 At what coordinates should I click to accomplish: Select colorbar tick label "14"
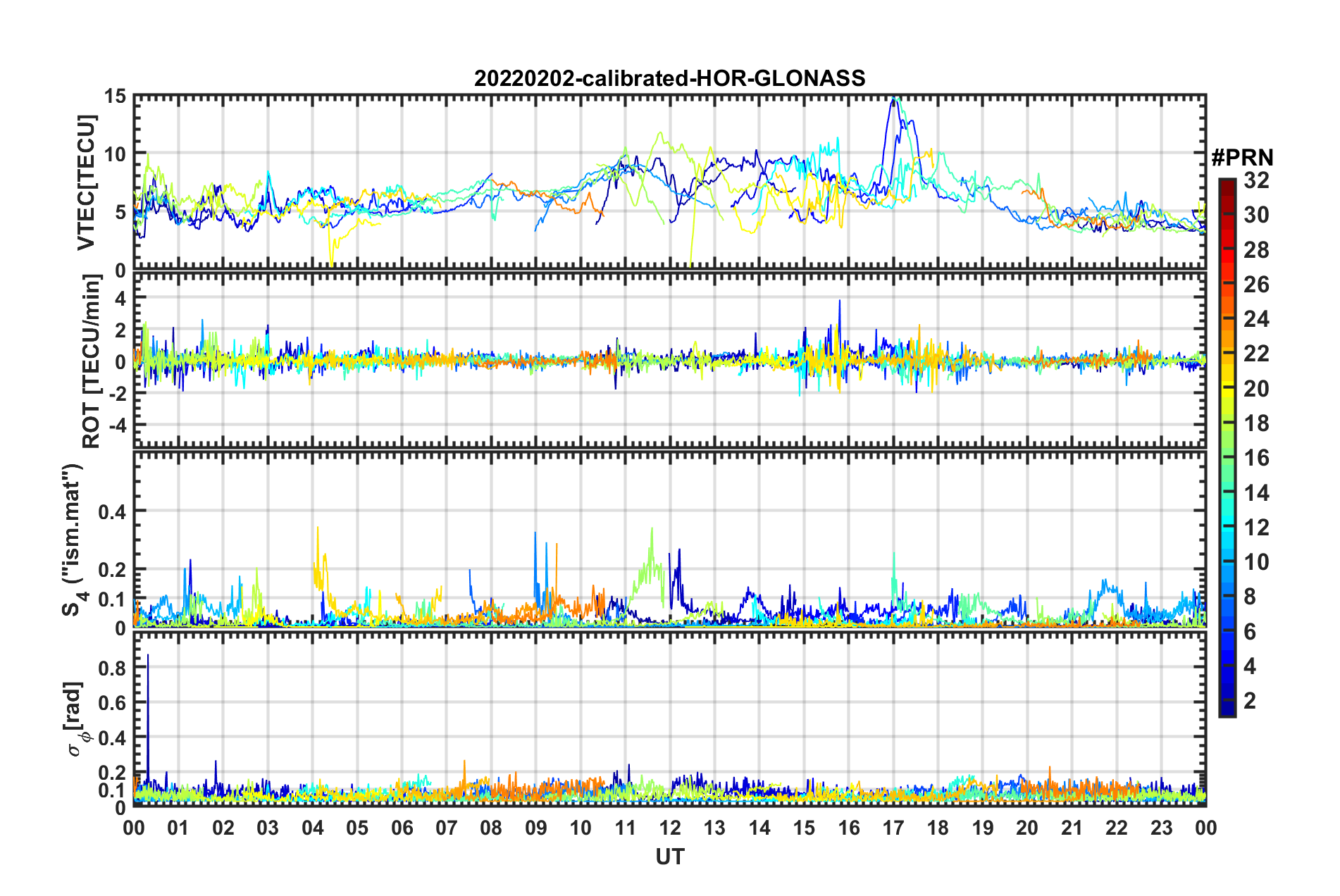coord(1256,492)
